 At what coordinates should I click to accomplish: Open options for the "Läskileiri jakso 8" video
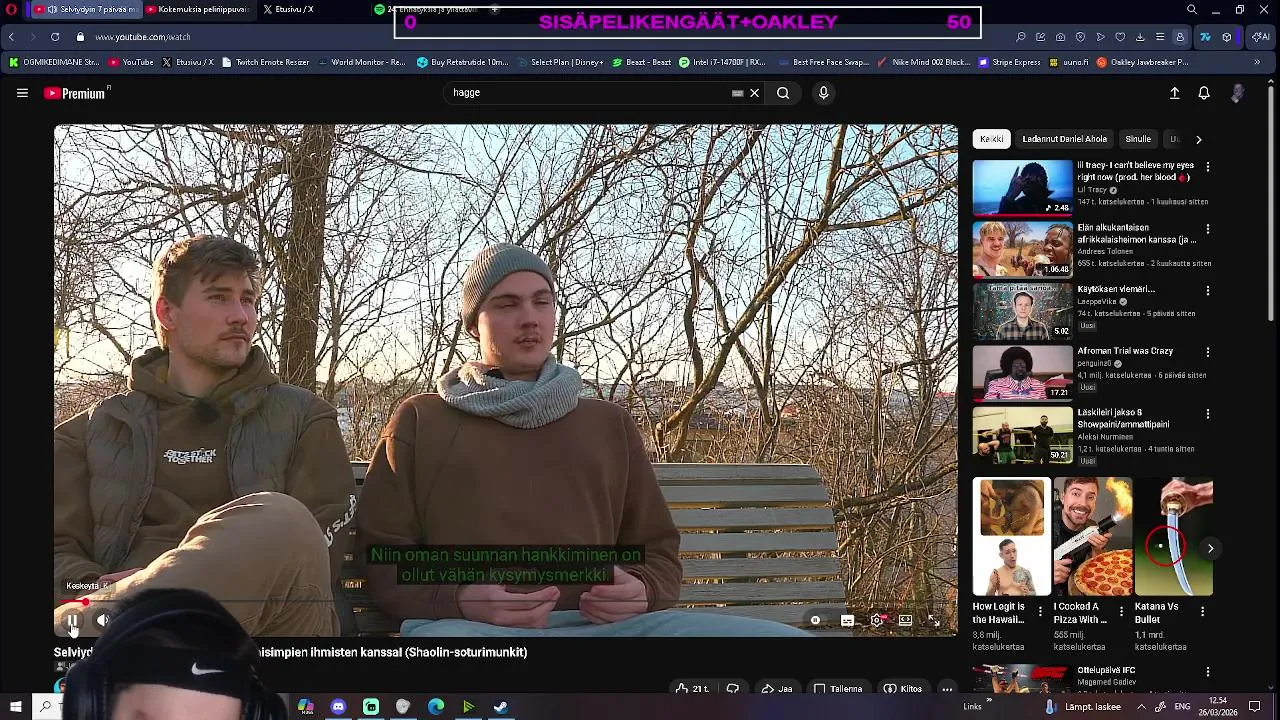click(x=1207, y=414)
